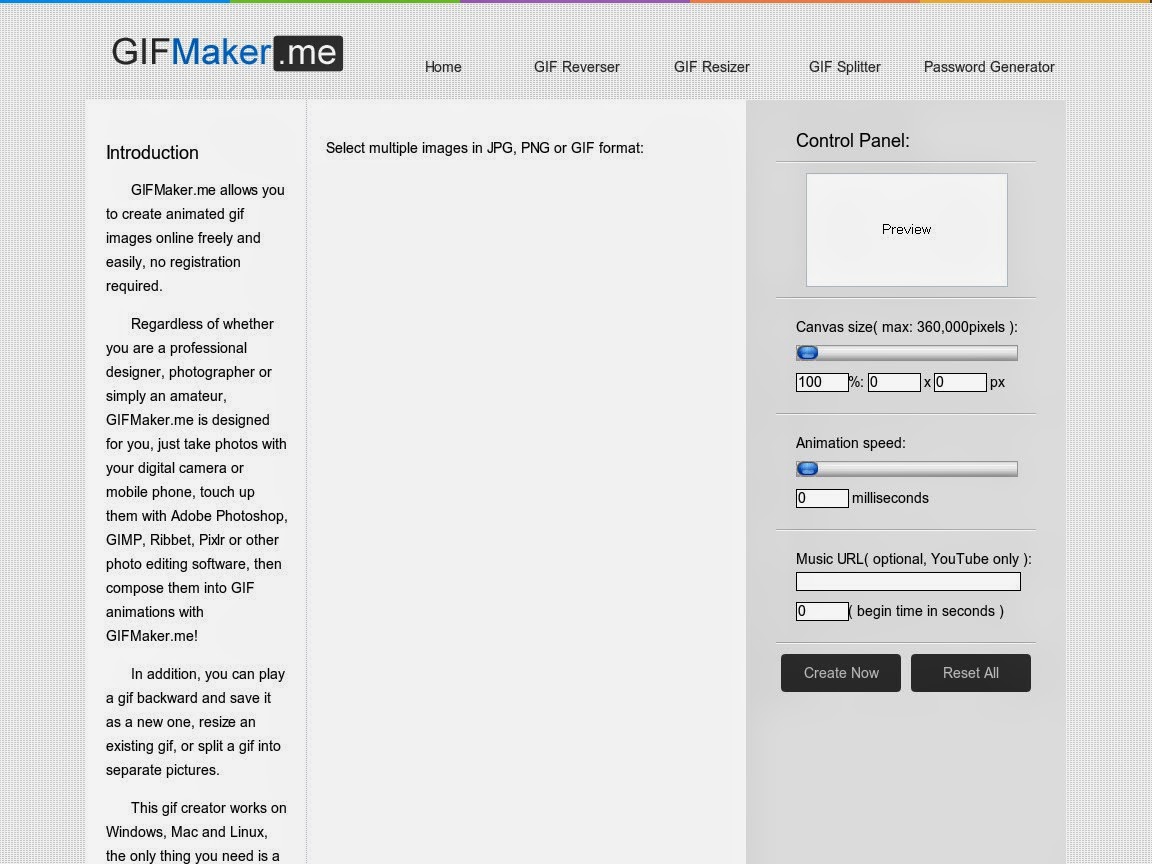Viewport: 1152px width, 864px height.
Task: Navigate to GIF Splitter
Action: pyautogui.click(x=844, y=67)
